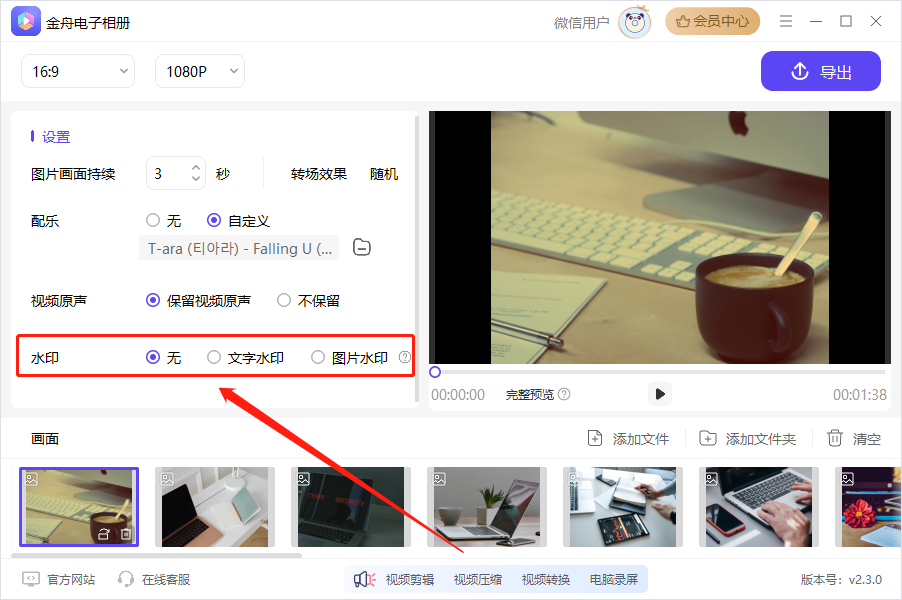Click the T-ara Falling U music file field
Screen dimensions: 902x600
(239, 248)
